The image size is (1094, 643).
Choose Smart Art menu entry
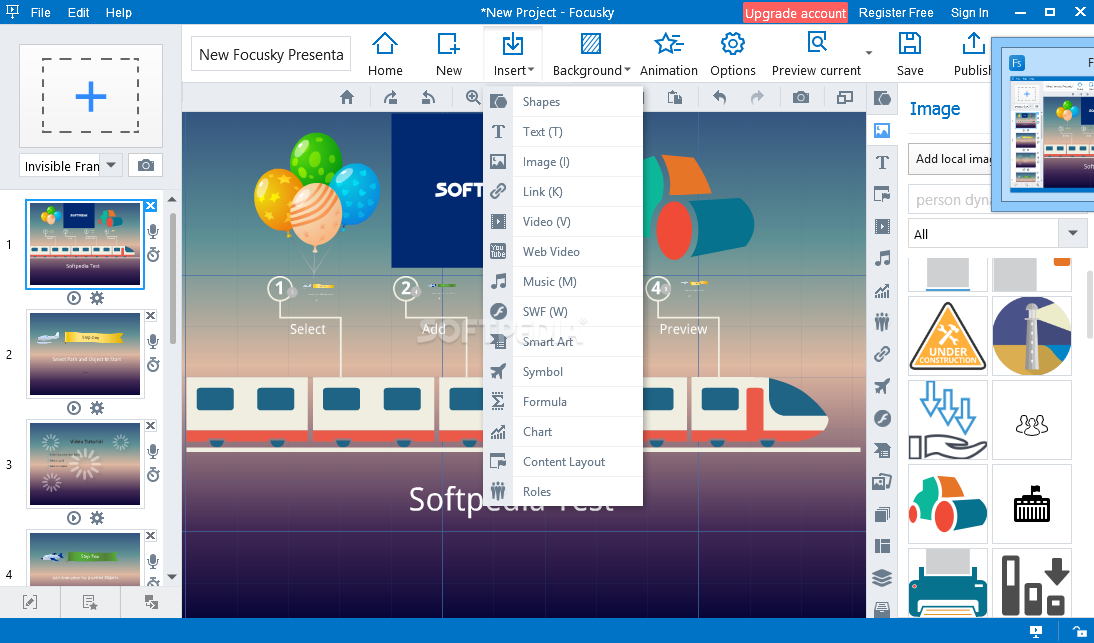(x=563, y=342)
